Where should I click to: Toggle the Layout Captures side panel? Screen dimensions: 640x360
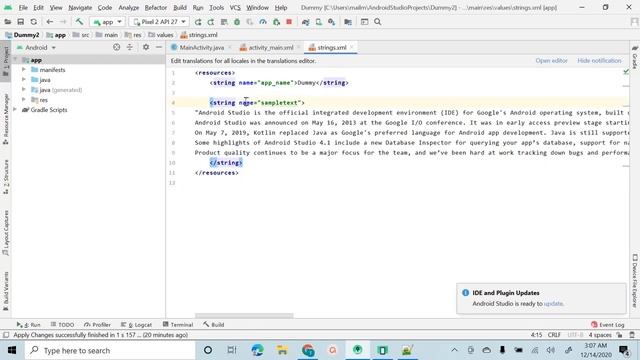click(6, 233)
